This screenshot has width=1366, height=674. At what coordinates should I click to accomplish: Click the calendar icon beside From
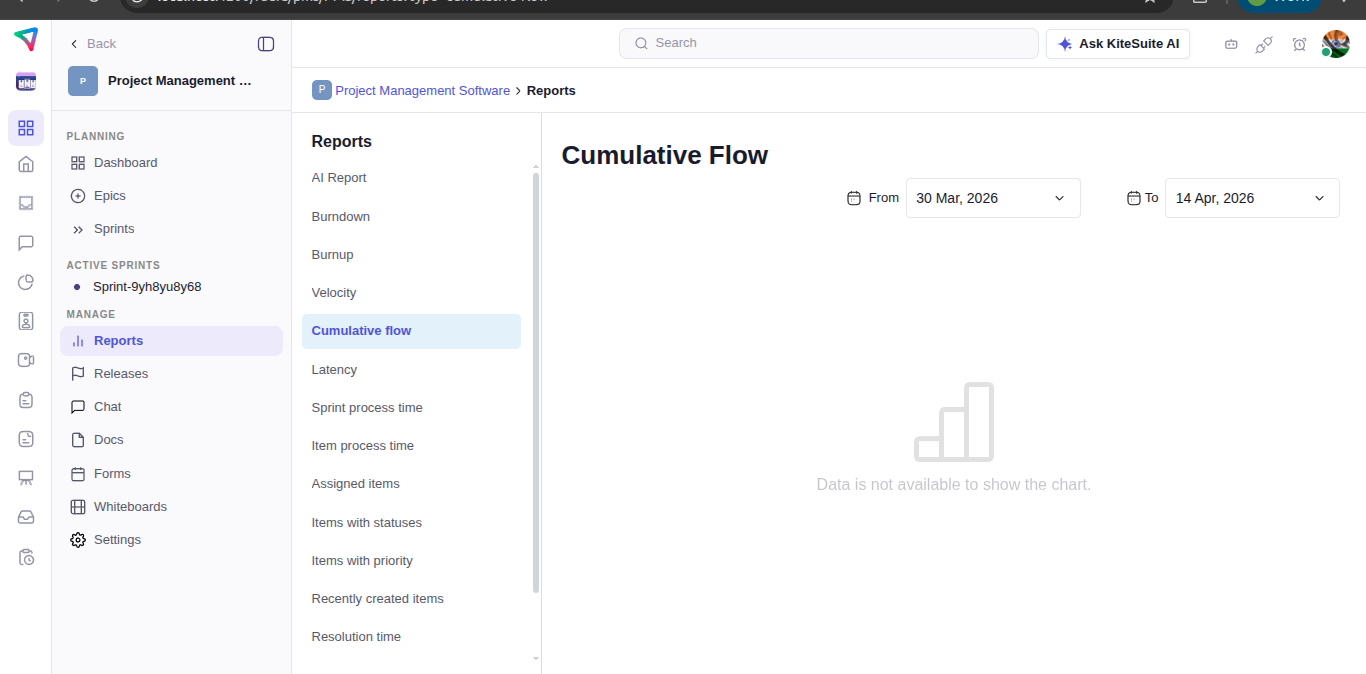click(x=854, y=198)
